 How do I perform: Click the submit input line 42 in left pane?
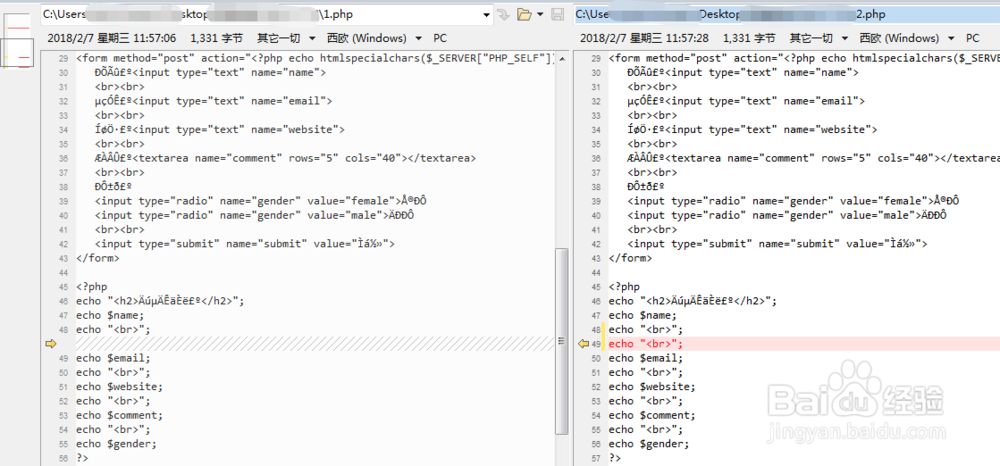pyautogui.click(x=246, y=244)
